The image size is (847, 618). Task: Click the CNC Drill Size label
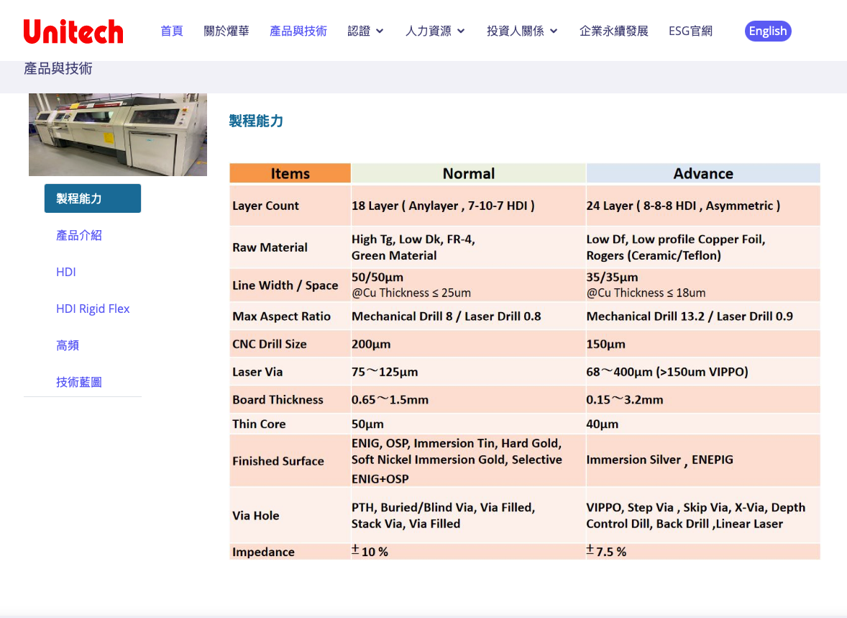[270, 344]
